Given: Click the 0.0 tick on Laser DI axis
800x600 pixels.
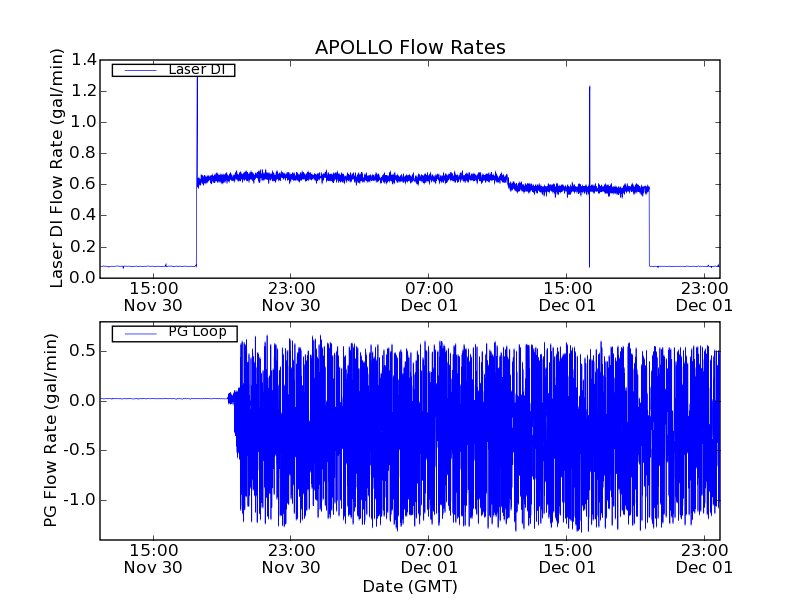Looking at the screenshot, I should pos(83,278).
